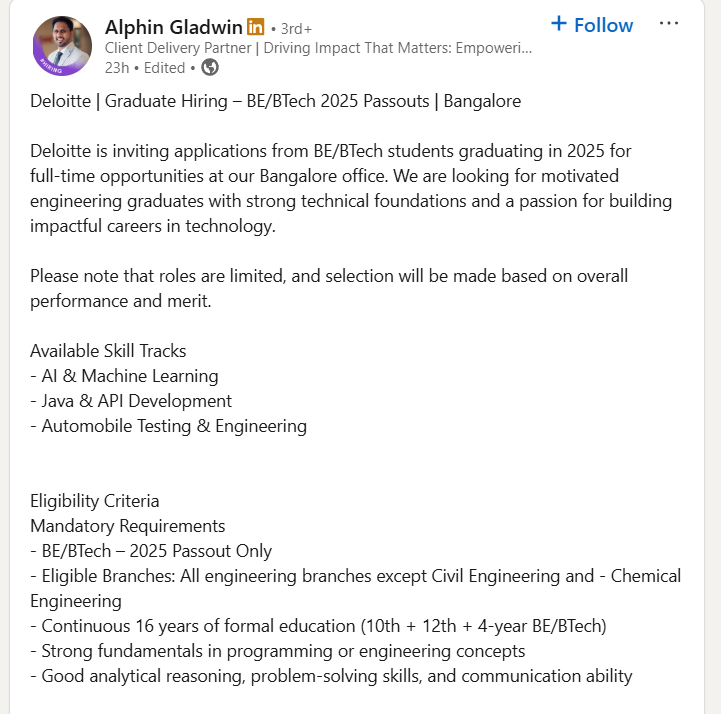Open the three-dot post options menu
The image size is (721, 714).
click(x=668, y=24)
